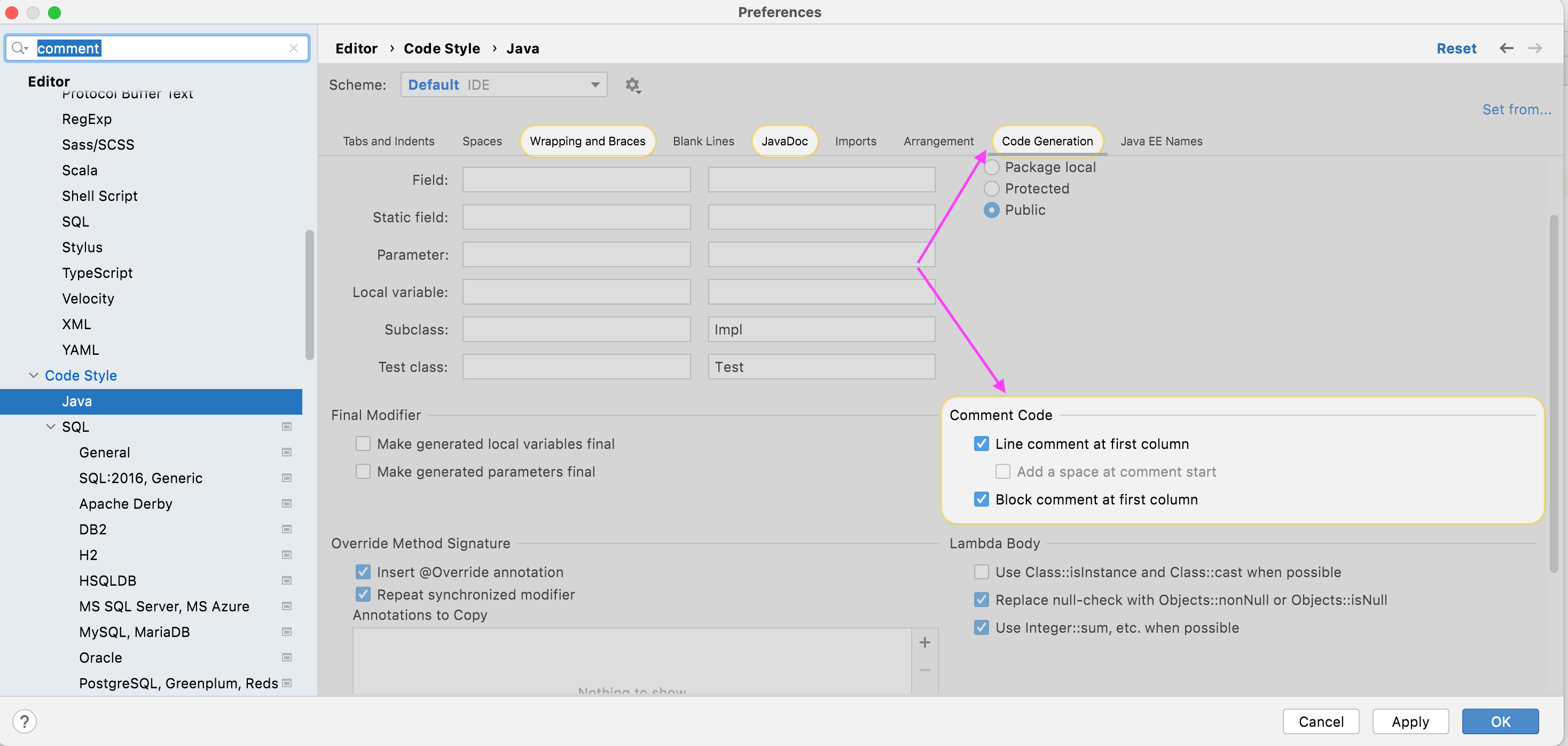Open the Scheme Default dropdown
Viewport: 1568px width, 746px height.
click(504, 84)
